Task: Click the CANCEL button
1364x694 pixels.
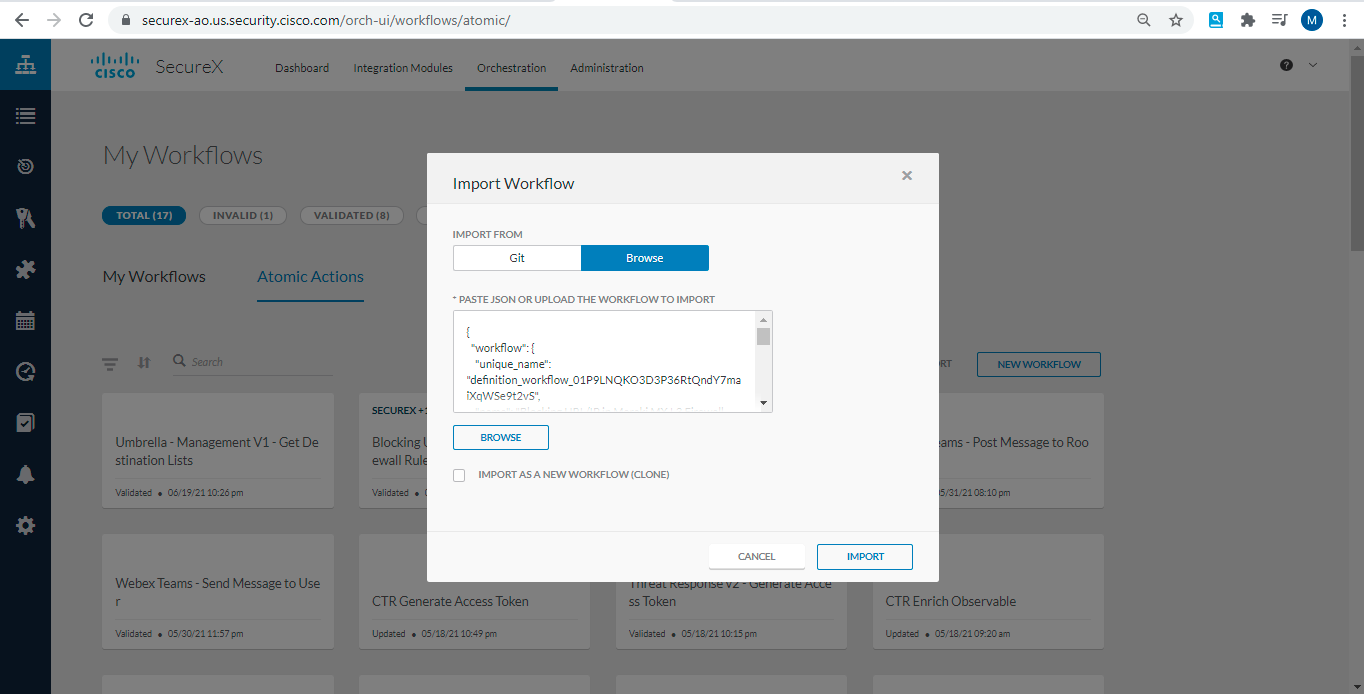Action: [x=757, y=557]
